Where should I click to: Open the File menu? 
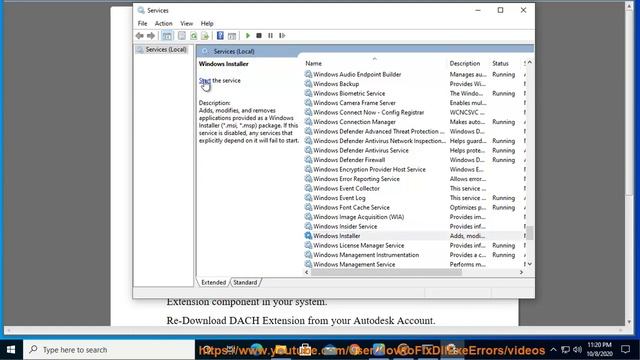coord(142,24)
